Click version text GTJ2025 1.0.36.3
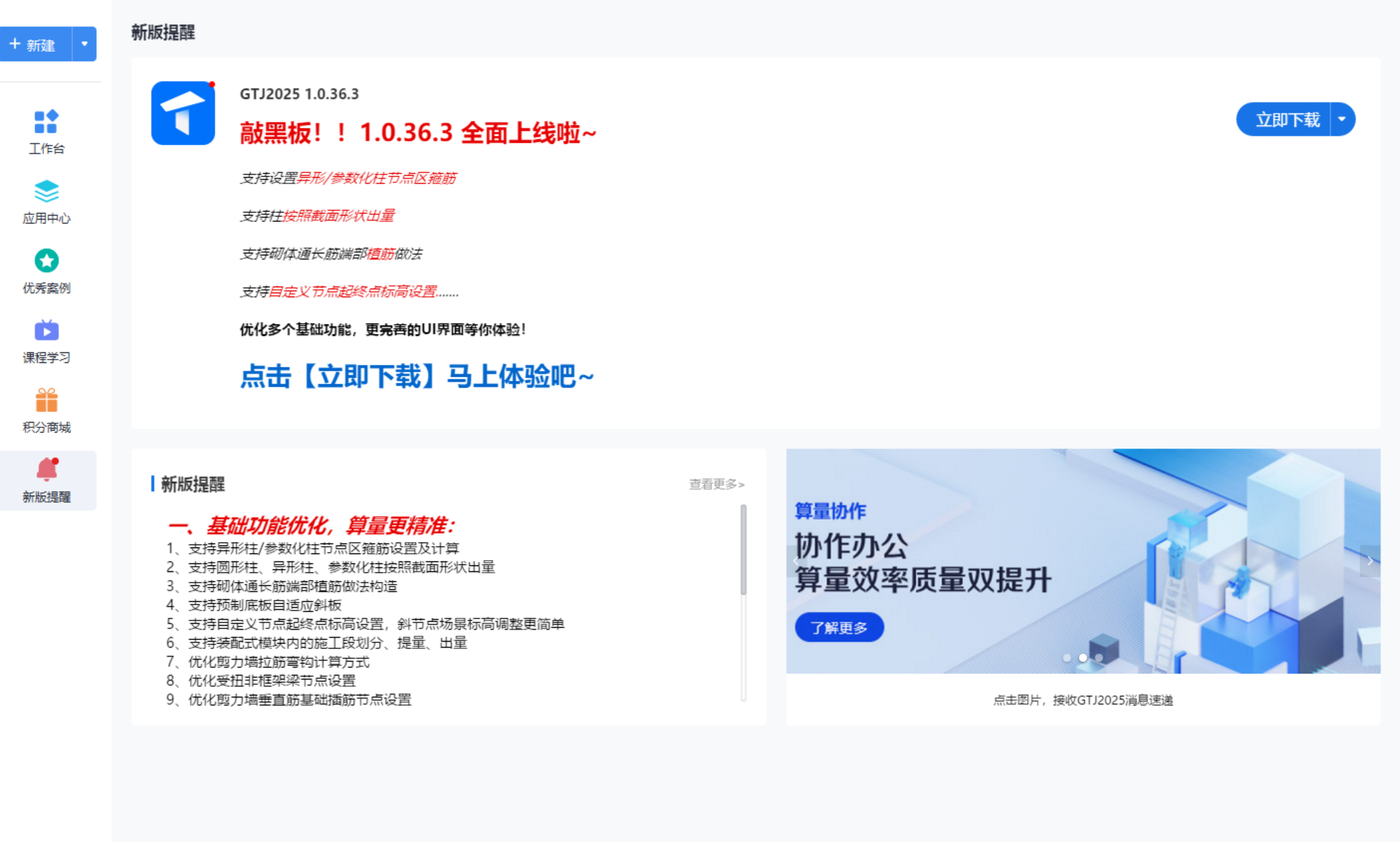The image size is (1400, 842). [299, 94]
